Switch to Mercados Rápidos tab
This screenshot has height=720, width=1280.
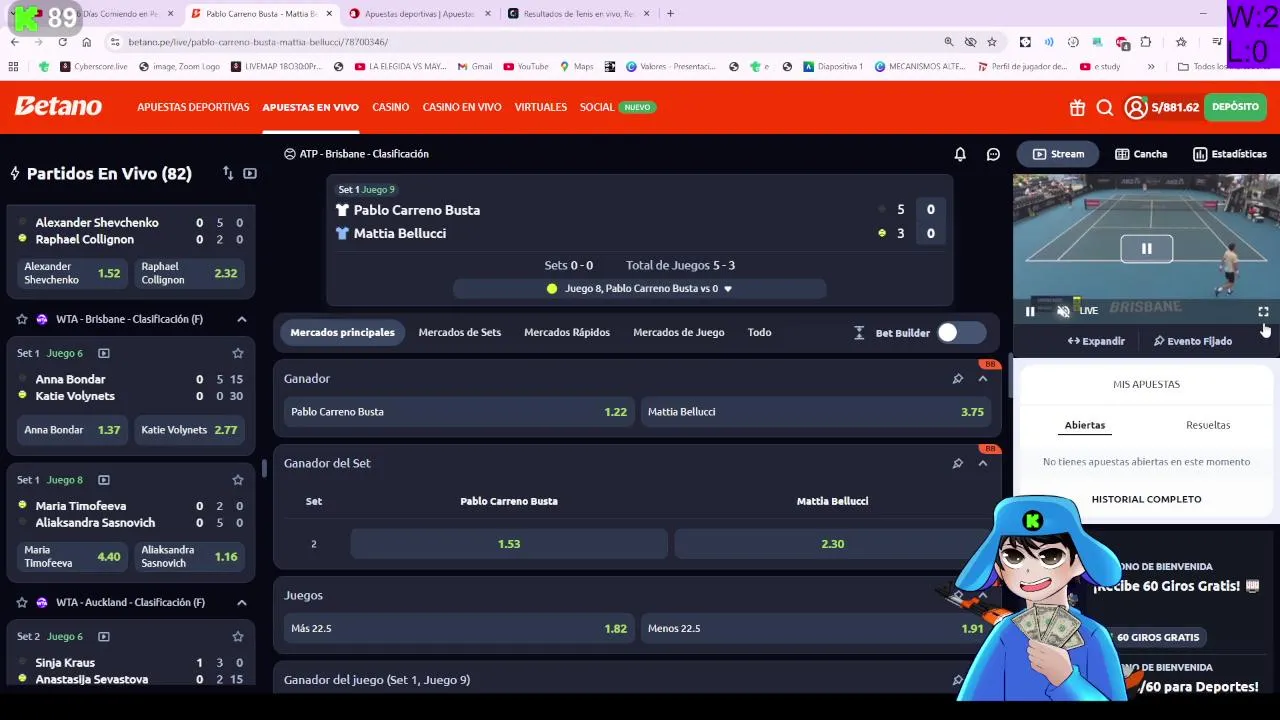[x=567, y=332]
